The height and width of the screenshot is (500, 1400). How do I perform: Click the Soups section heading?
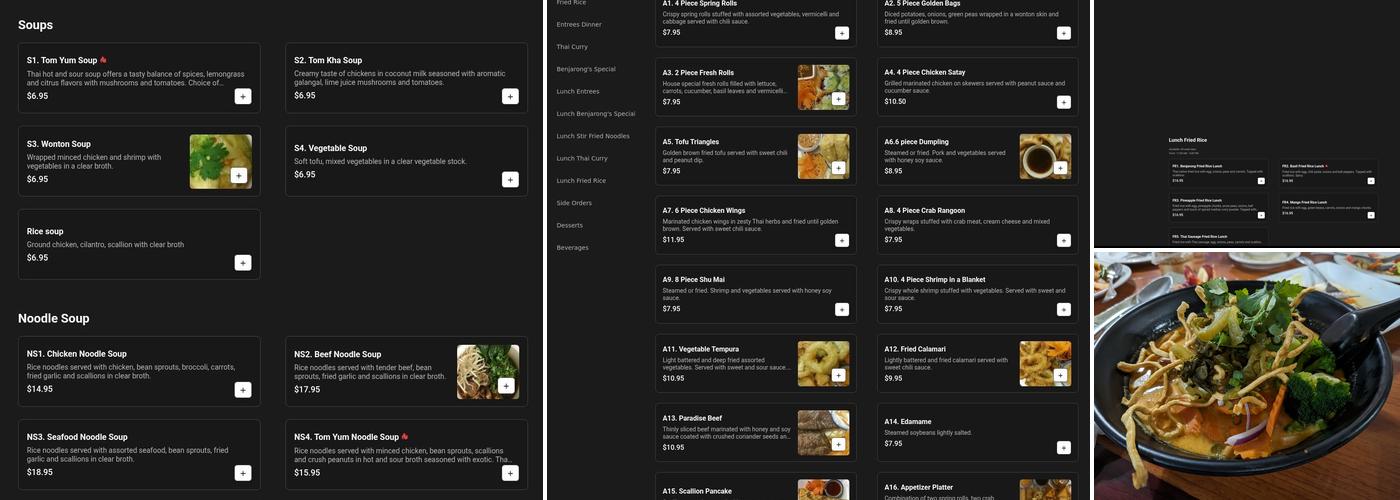coord(36,24)
